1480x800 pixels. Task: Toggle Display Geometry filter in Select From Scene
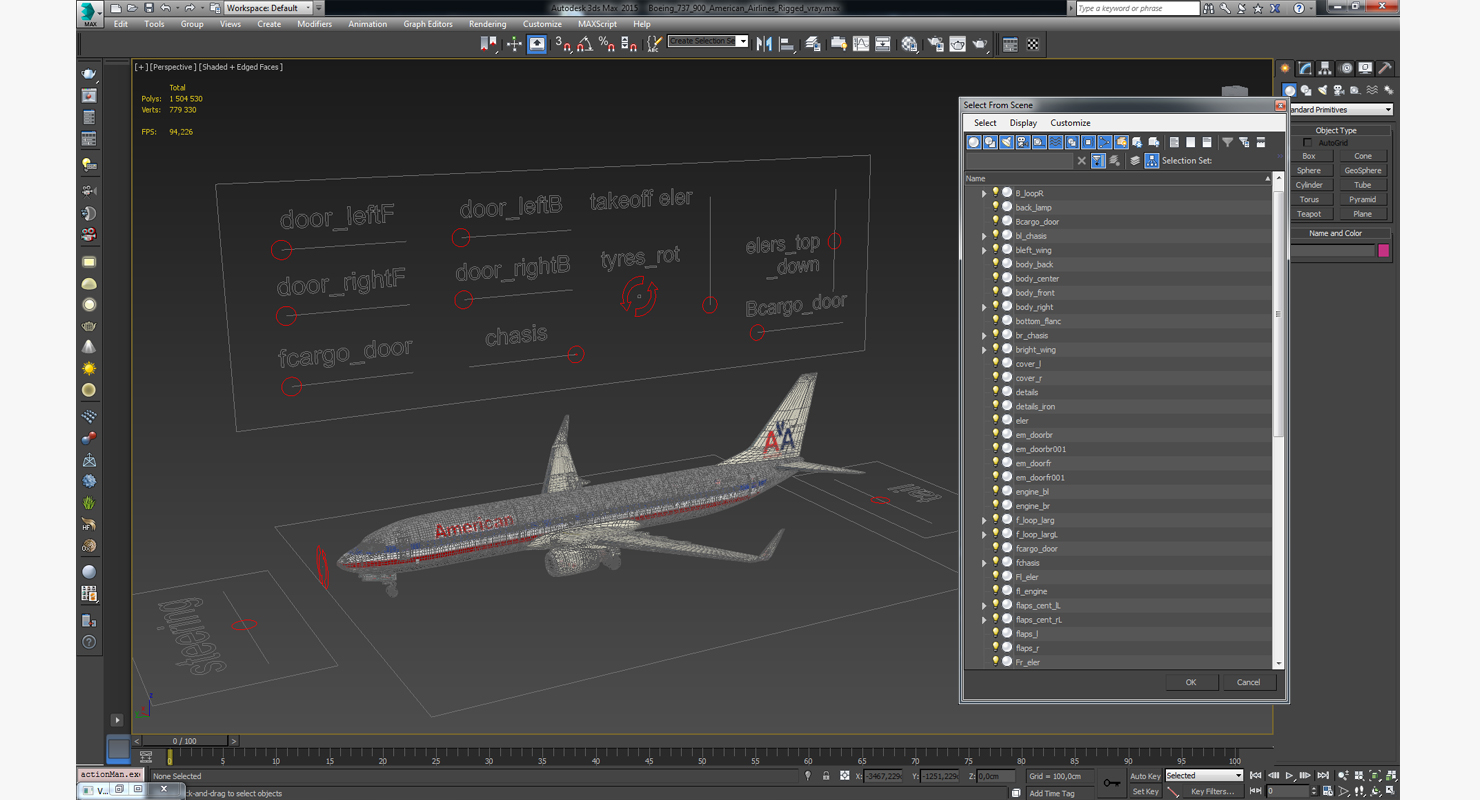[x=974, y=142]
